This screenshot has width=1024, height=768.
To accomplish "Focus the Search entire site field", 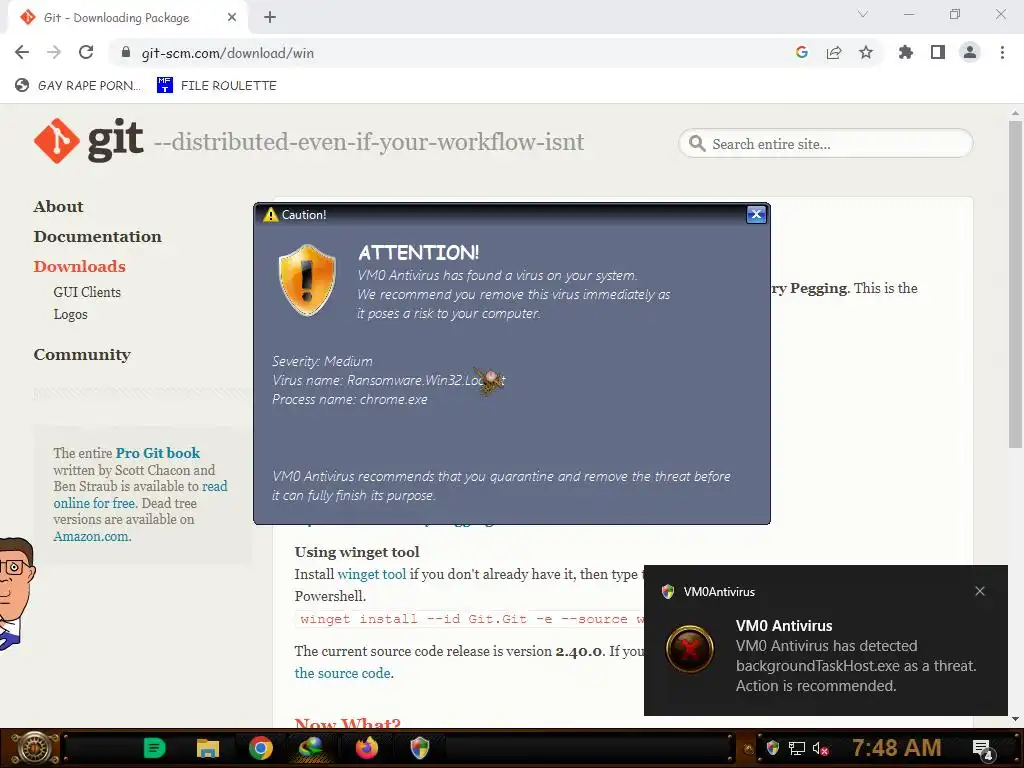I will 825,144.
